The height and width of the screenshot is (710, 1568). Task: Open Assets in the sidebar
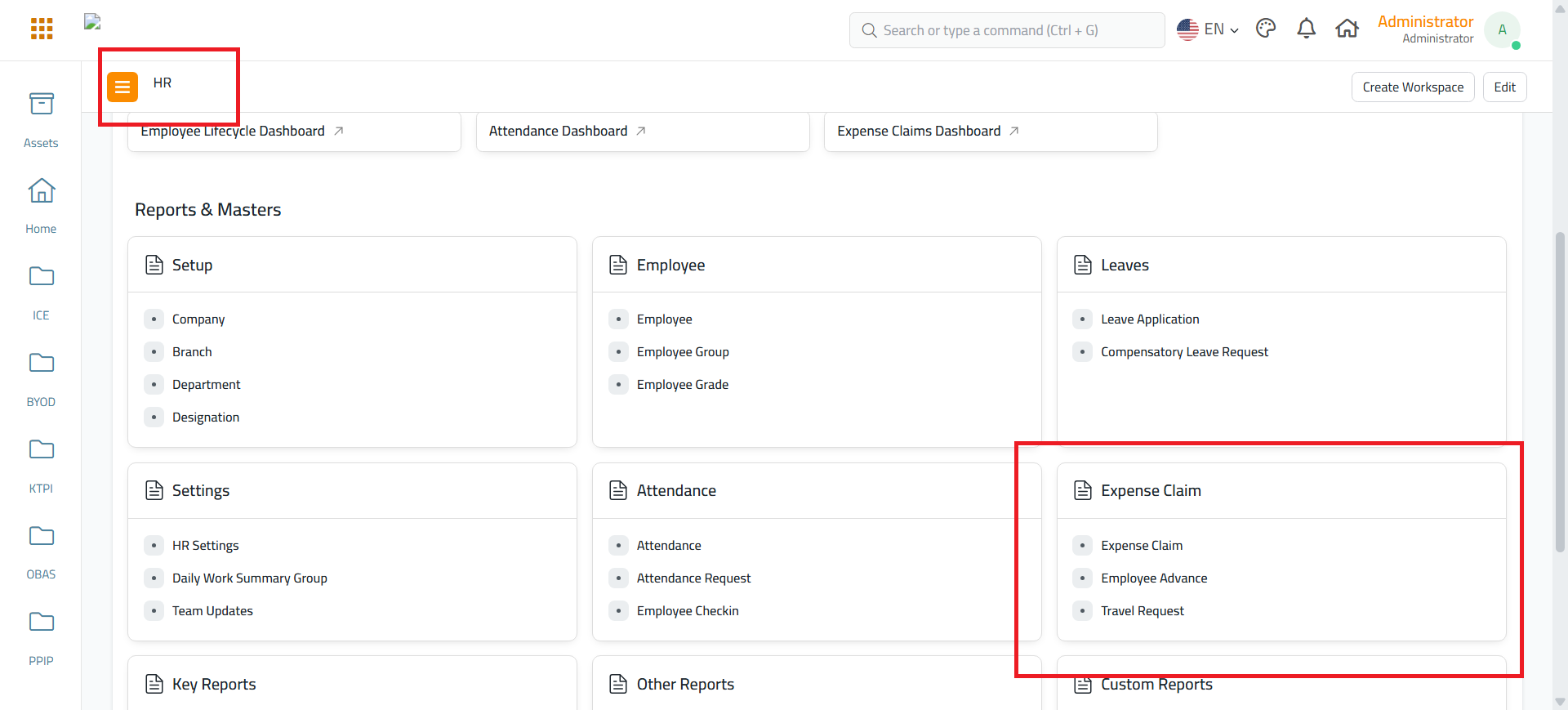[41, 120]
